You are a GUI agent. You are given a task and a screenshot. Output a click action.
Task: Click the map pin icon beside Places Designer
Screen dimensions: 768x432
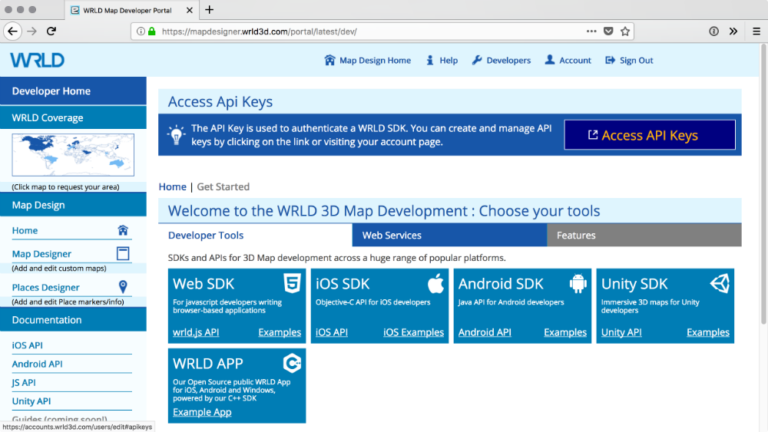pos(123,287)
